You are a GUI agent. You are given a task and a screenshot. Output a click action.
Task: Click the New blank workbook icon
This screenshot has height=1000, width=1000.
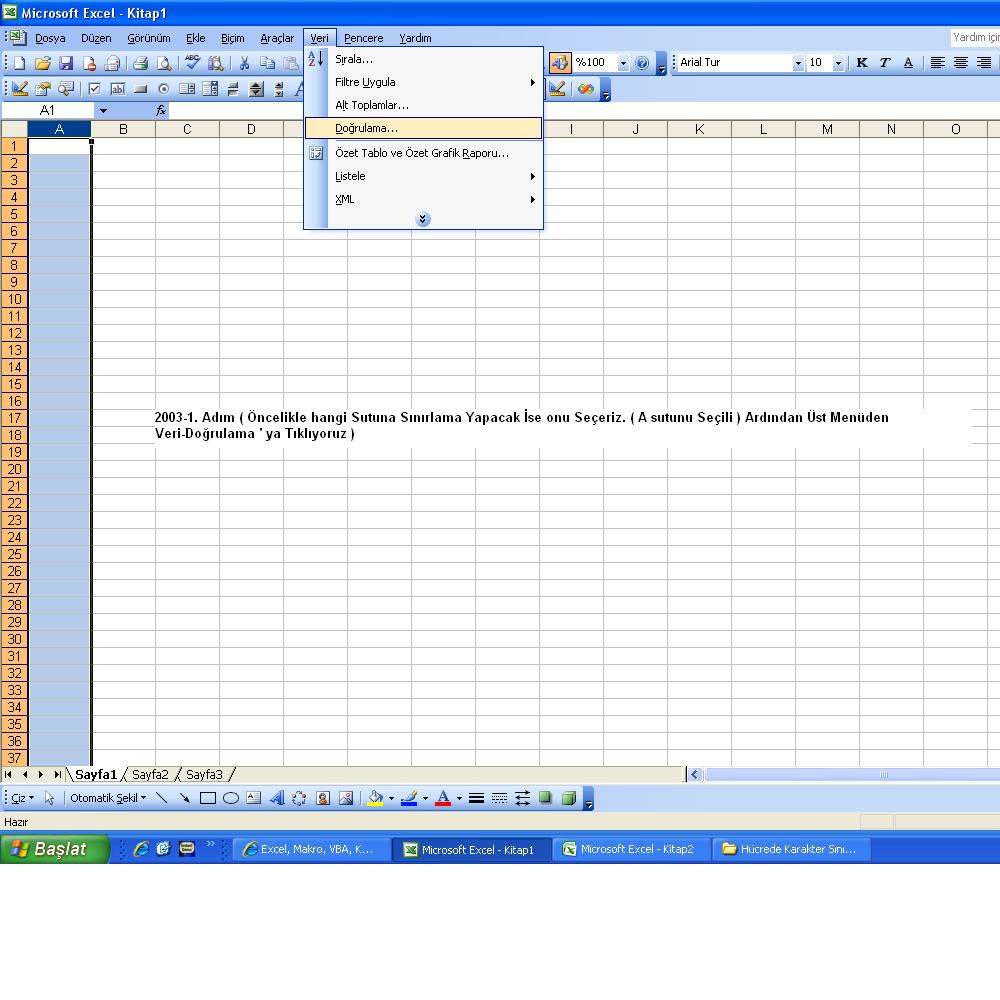(x=19, y=63)
